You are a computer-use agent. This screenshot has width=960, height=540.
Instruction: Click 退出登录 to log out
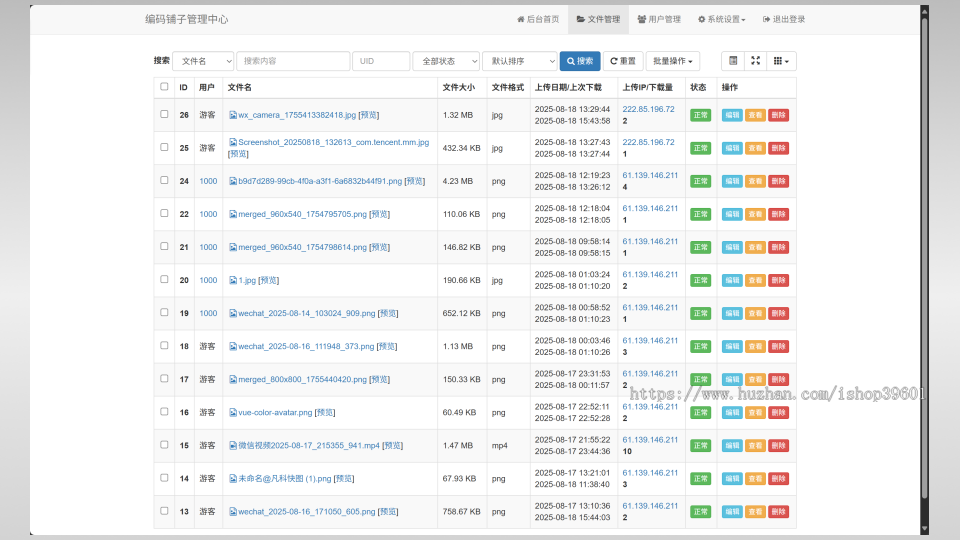(784, 19)
